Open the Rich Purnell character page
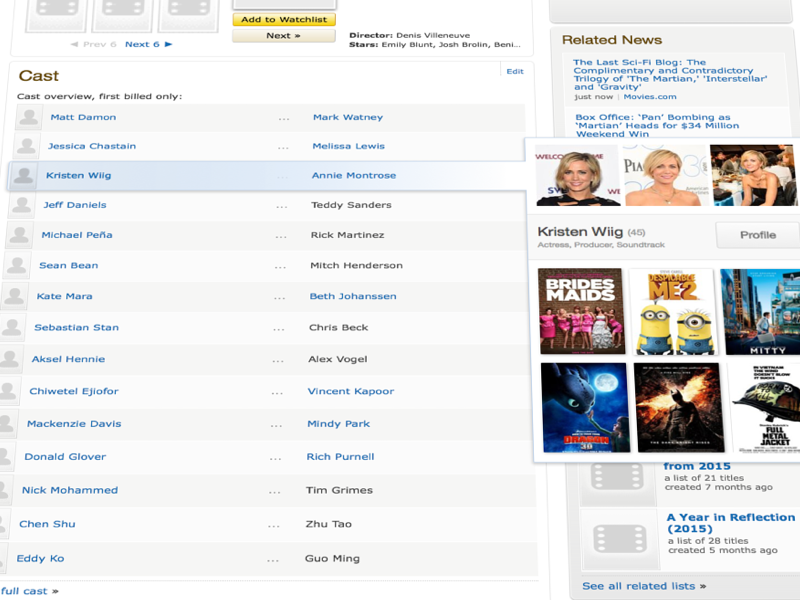800x600 pixels. click(340, 457)
